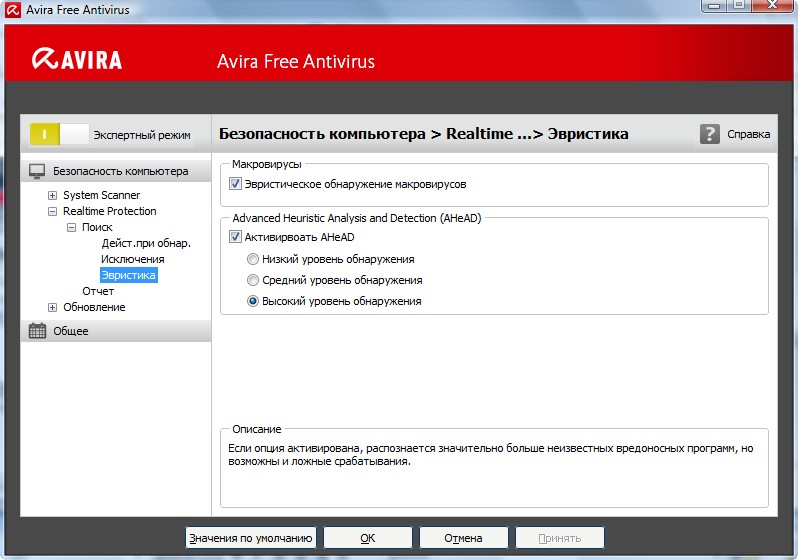Click the Avira logo in red banner
798x560 pixels.
[x=77, y=59]
